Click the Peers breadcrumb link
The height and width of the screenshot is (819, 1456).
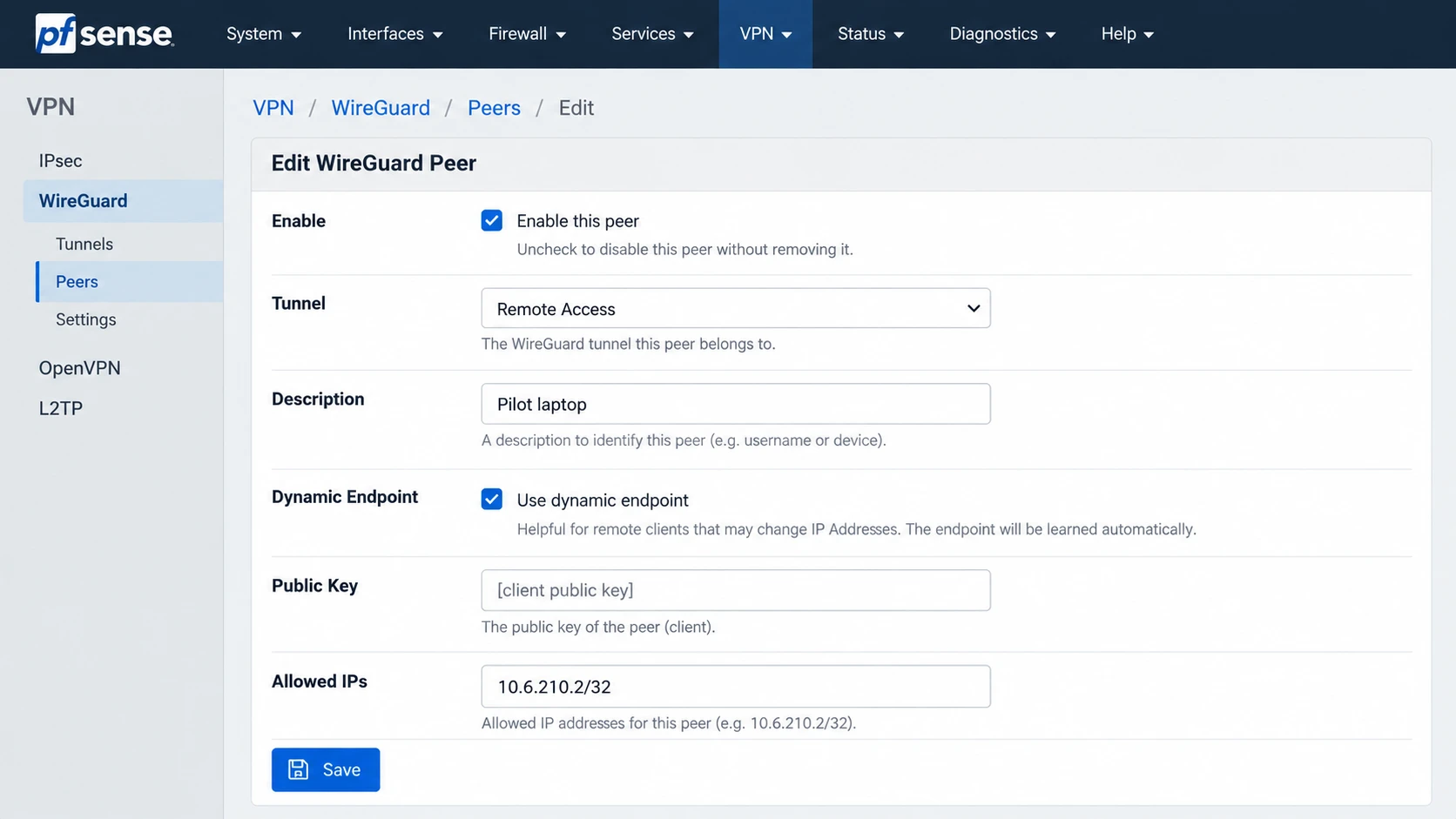(x=494, y=108)
